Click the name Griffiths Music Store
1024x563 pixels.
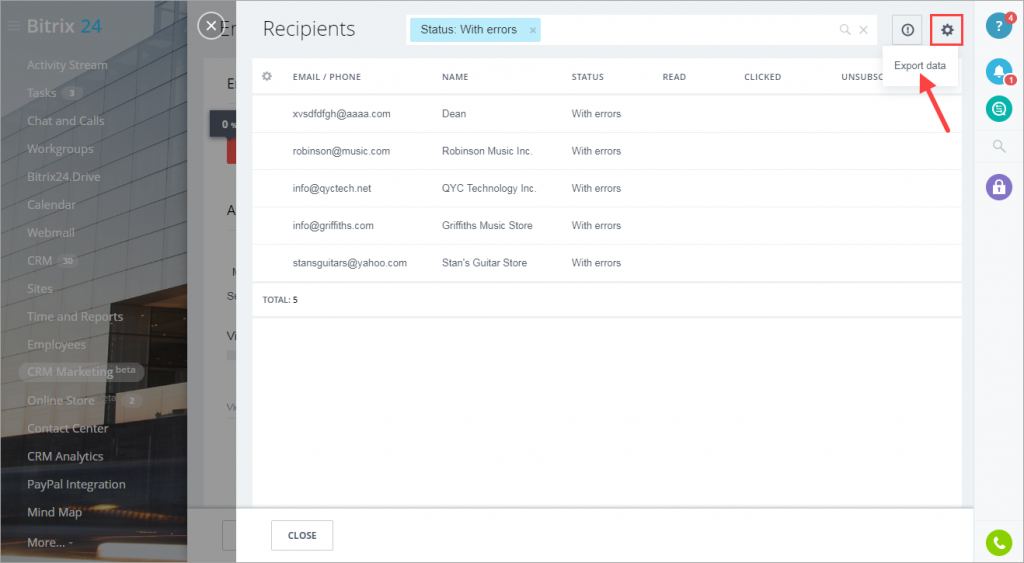tap(487, 225)
